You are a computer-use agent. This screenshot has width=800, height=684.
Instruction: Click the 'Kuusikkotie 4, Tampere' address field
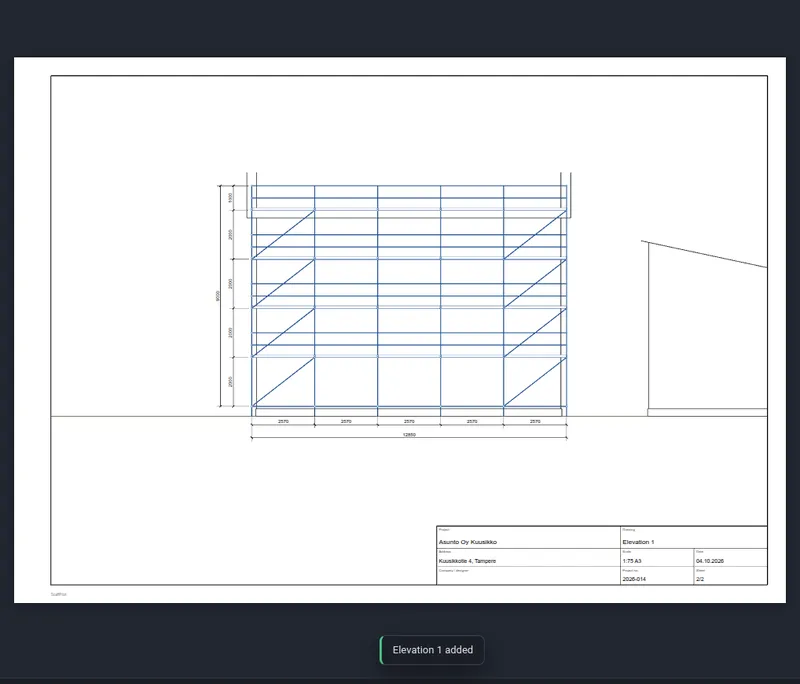pos(528,558)
